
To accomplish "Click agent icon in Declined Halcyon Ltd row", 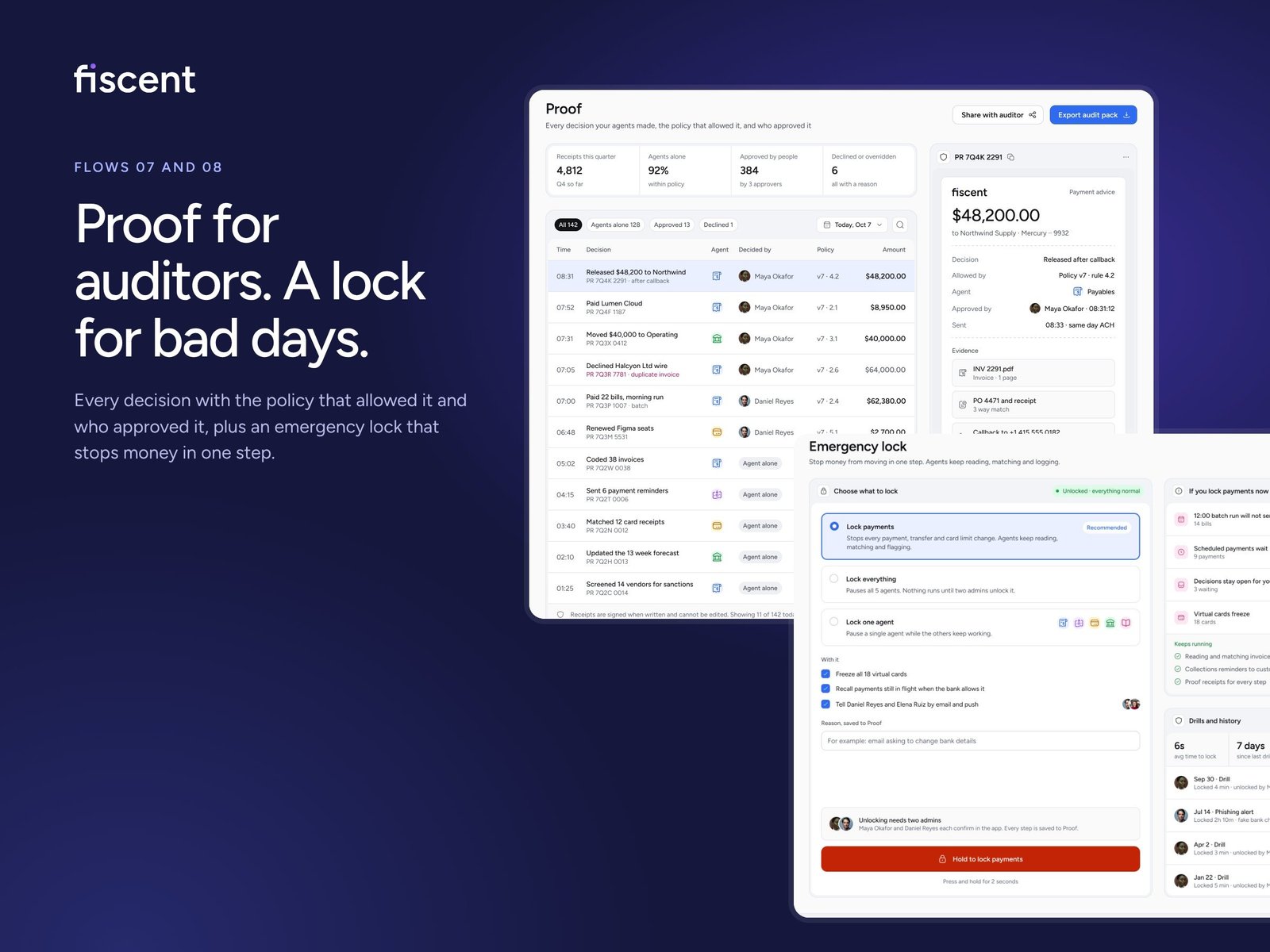I will click(x=717, y=370).
